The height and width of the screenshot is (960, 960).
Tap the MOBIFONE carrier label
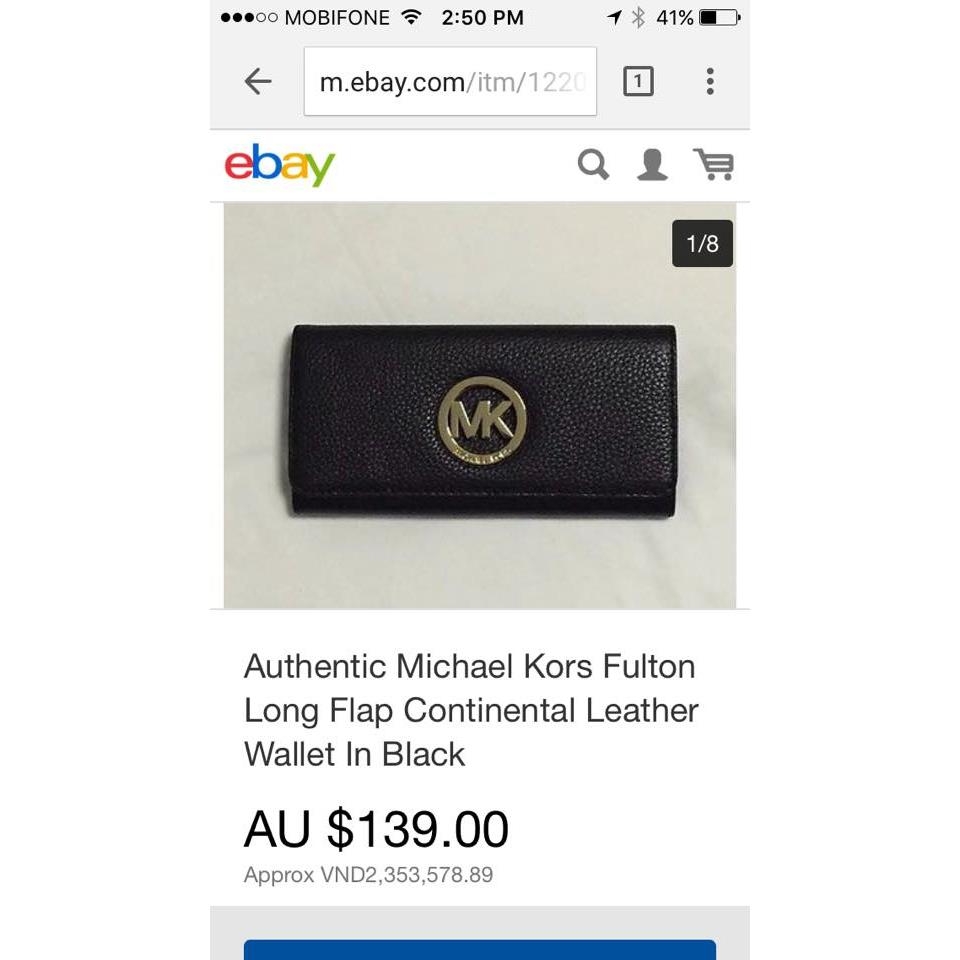point(337,17)
